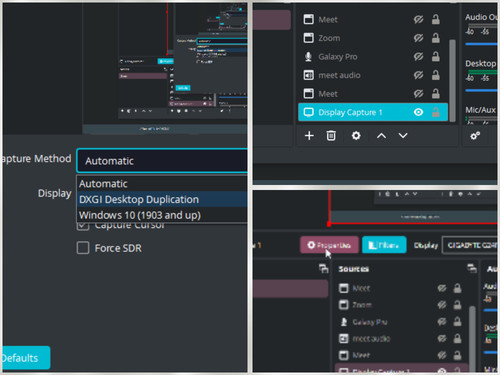Show meet audio via its eye icon, upper list
The height and width of the screenshot is (375, 500).
pyautogui.click(x=418, y=75)
